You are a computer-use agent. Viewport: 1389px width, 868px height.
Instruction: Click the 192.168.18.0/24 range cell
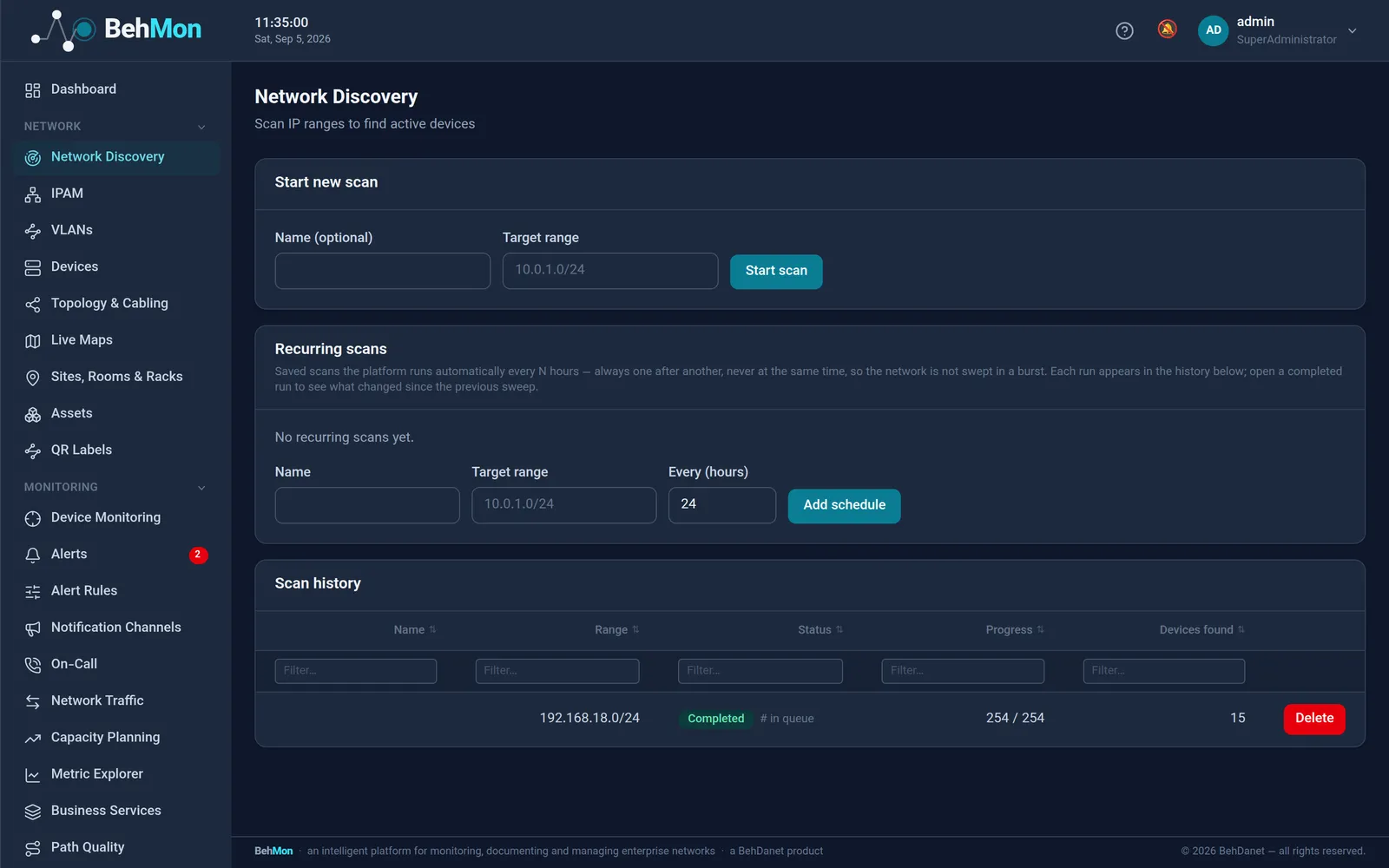pyautogui.click(x=589, y=719)
